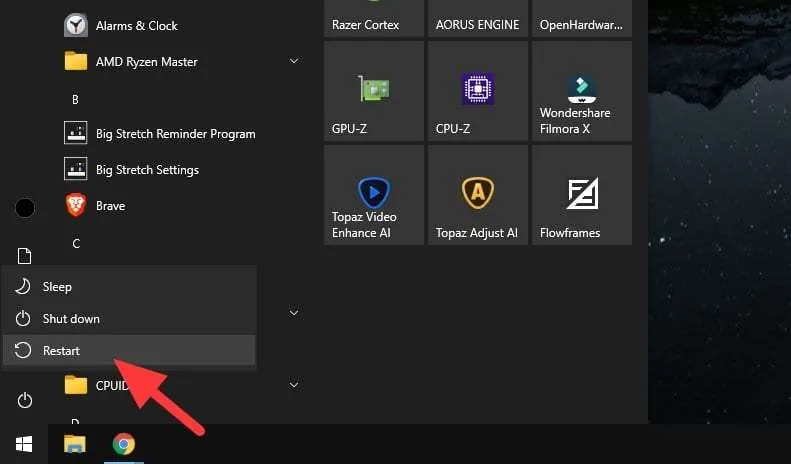Select Shut down from power menu
Image resolution: width=791 pixels, height=464 pixels.
click(129, 319)
